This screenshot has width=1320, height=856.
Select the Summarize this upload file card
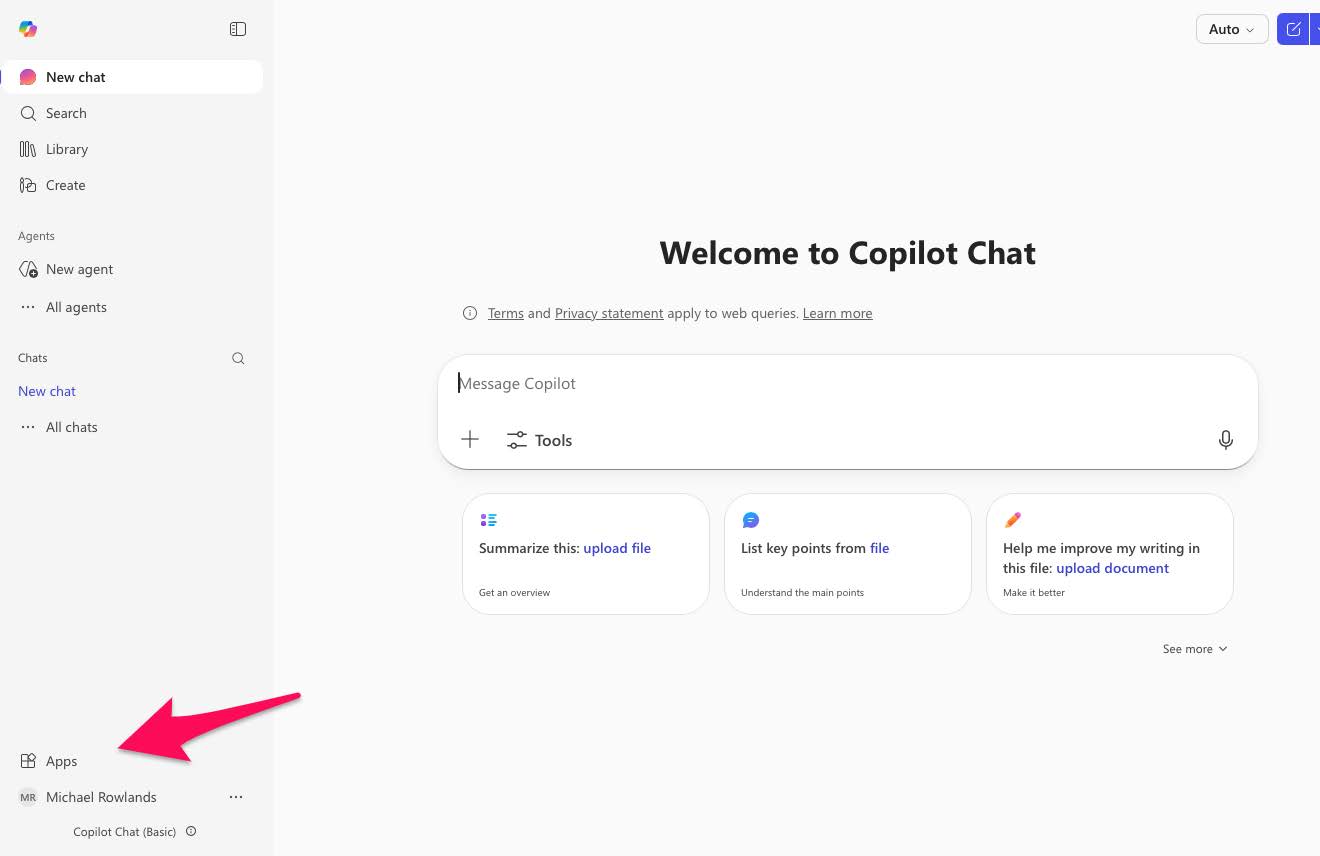(585, 553)
